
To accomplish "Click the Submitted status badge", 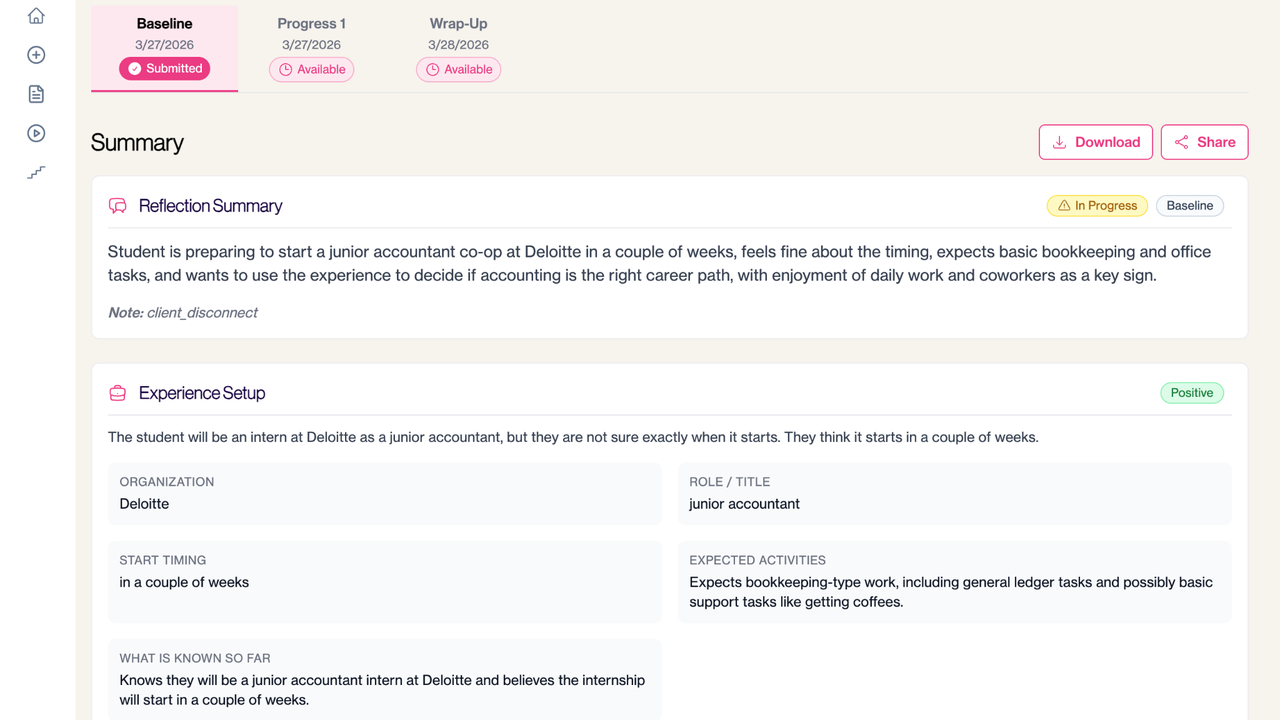I will pos(164,69).
